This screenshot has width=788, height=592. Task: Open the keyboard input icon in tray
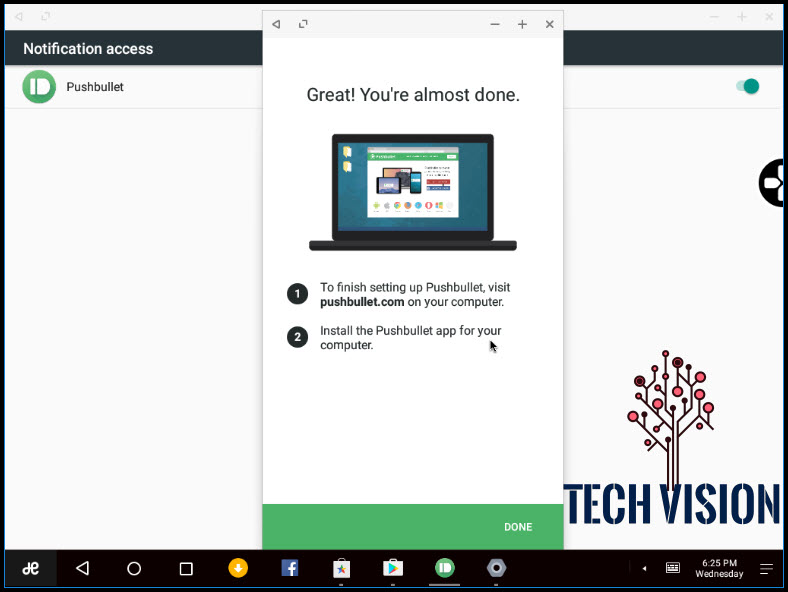(672, 568)
